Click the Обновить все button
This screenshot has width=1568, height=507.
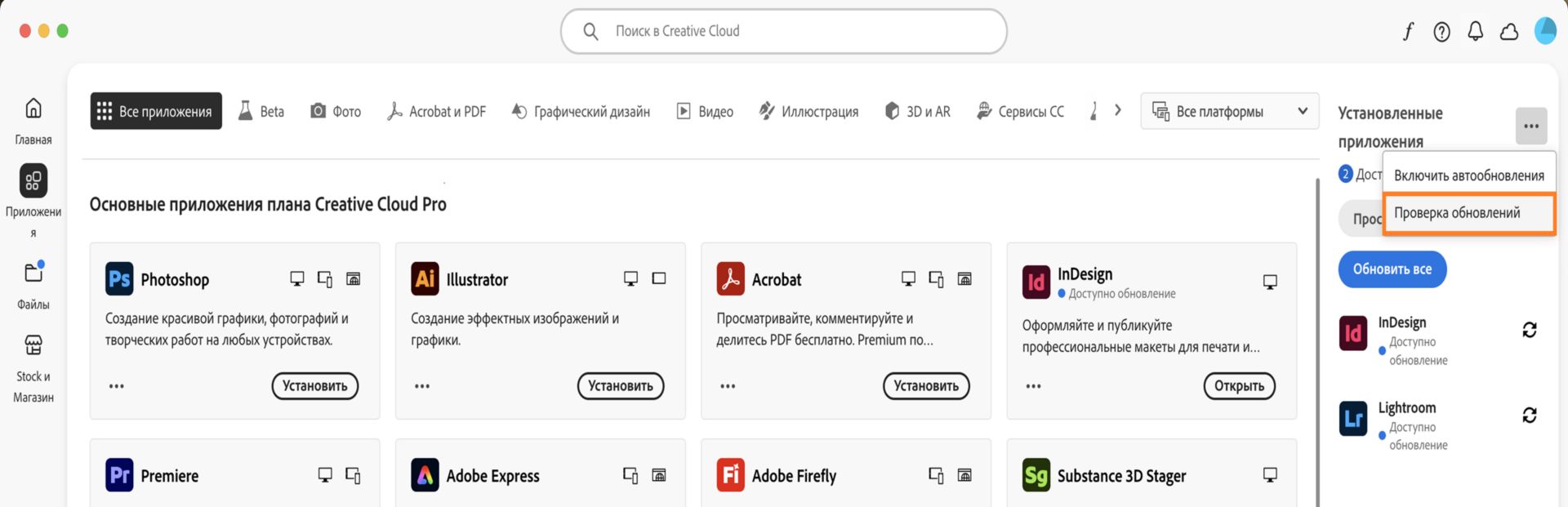click(x=1392, y=269)
